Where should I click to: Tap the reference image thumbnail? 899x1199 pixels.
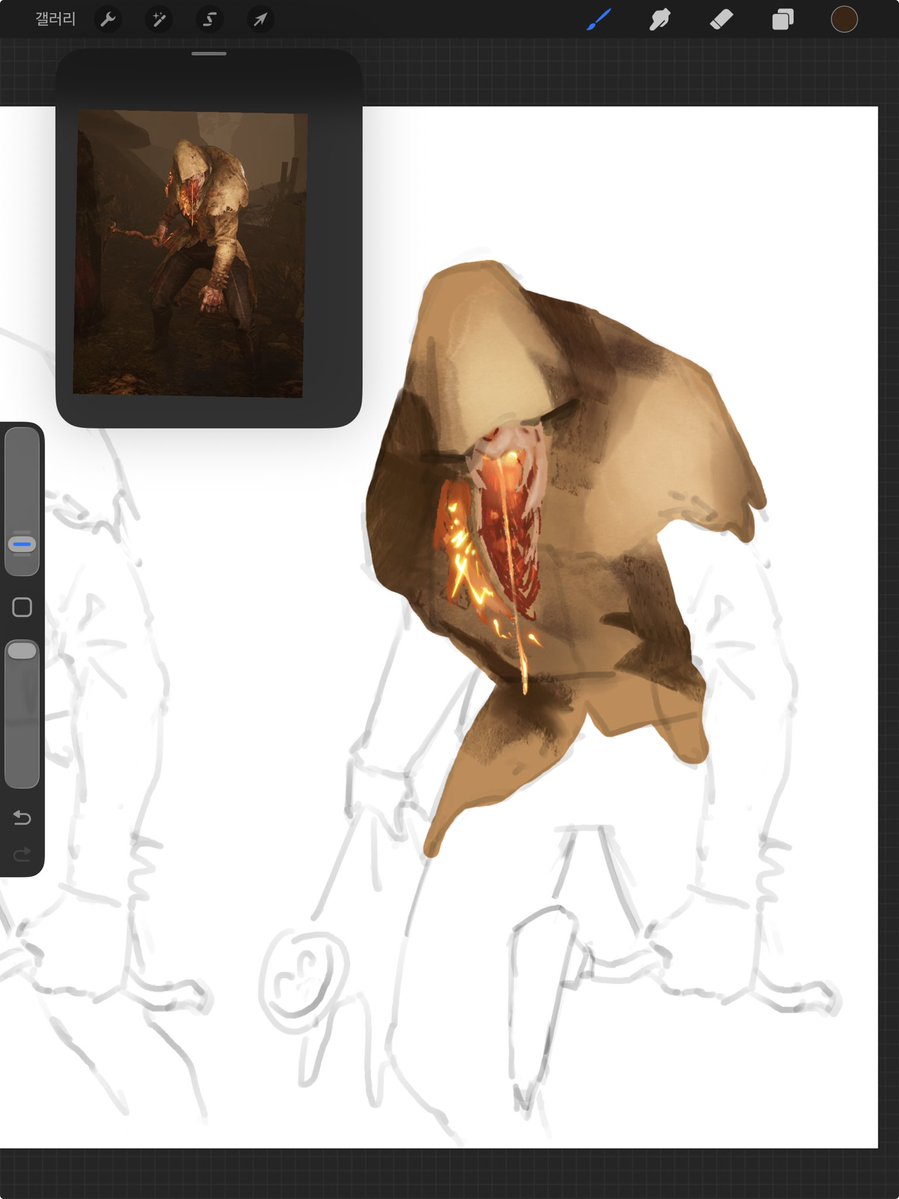tap(190, 254)
